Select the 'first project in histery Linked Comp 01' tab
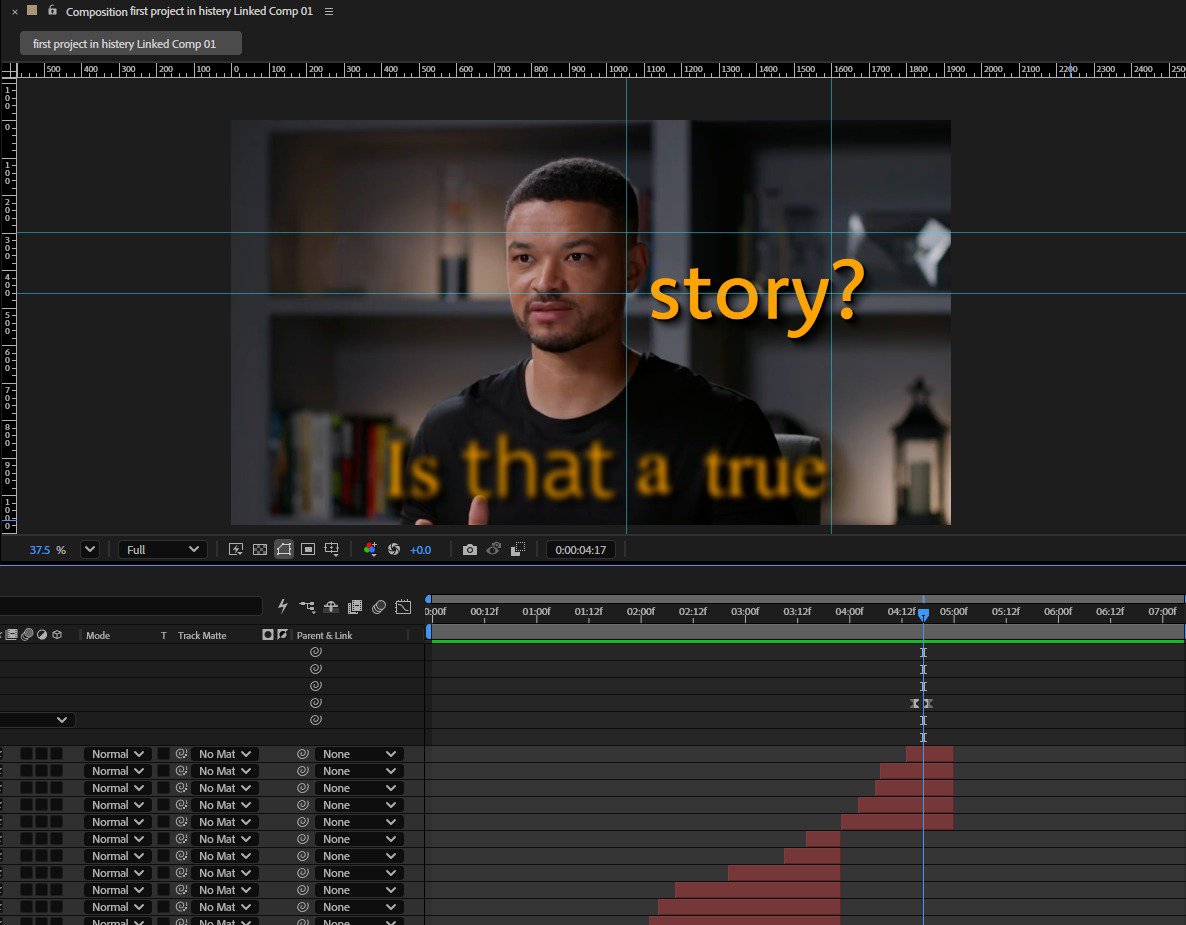The width and height of the screenshot is (1186, 925). coord(131,44)
